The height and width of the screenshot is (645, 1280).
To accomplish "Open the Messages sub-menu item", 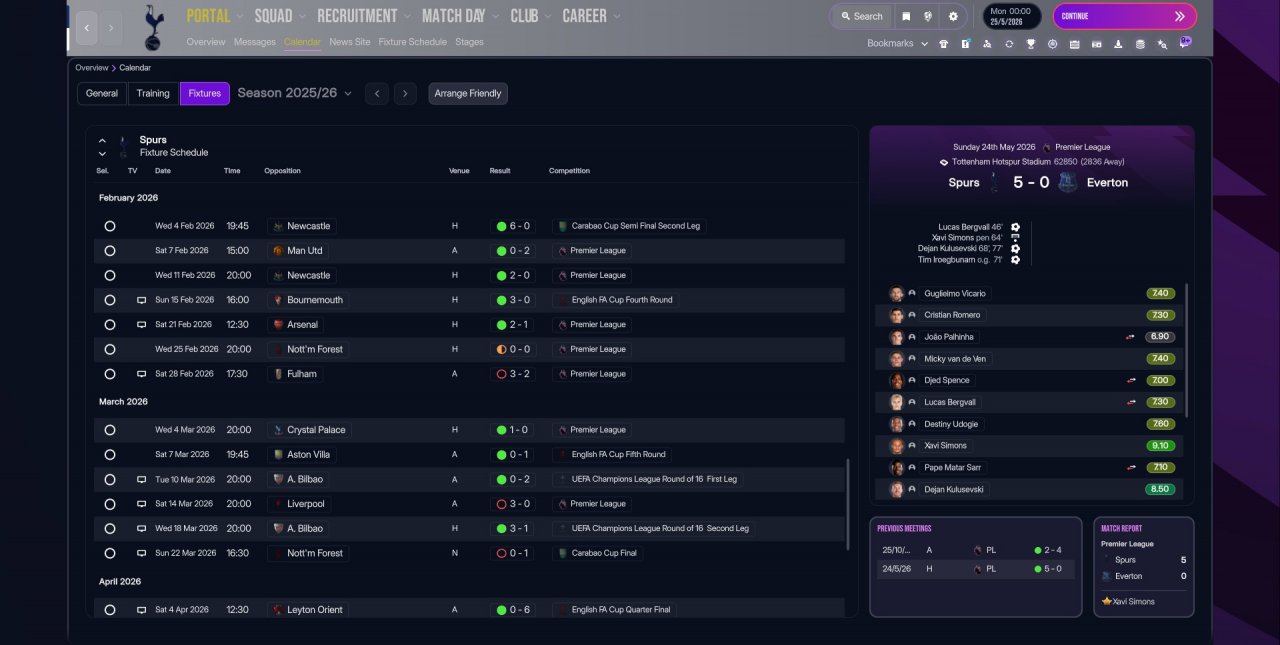I will click(x=255, y=42).
